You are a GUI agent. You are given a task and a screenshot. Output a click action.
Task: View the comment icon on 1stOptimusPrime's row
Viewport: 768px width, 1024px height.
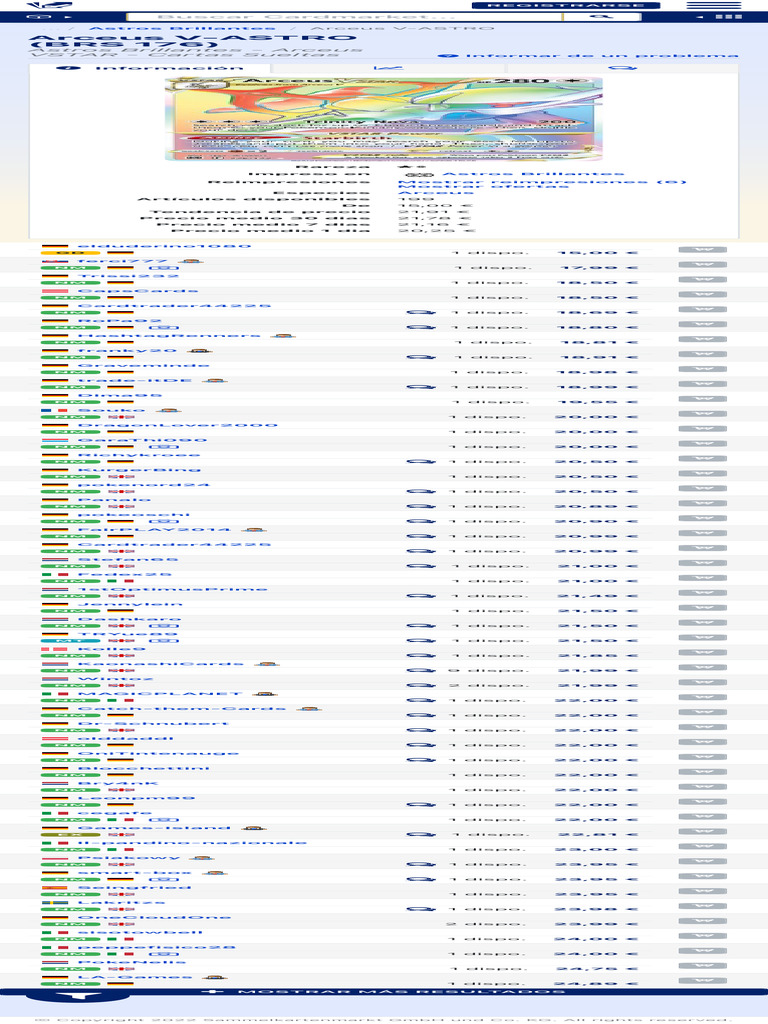pos(421,596)
